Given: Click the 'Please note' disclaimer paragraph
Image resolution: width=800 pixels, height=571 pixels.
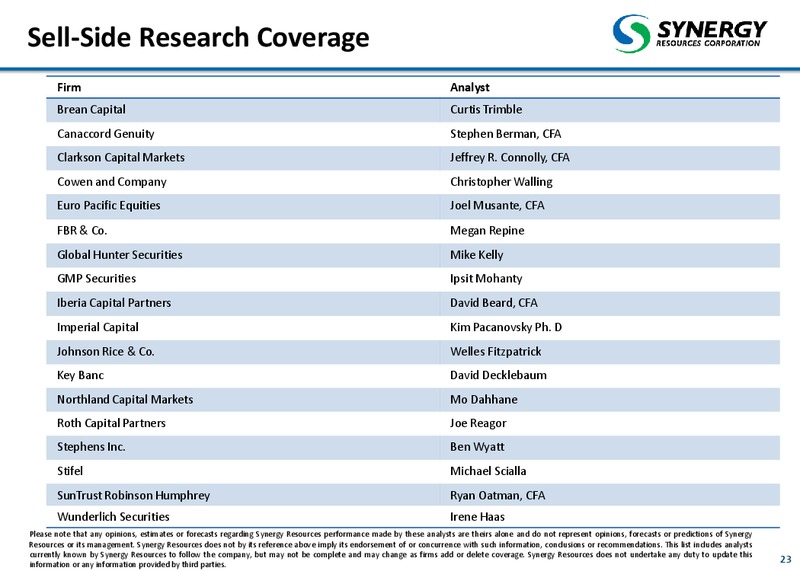Looking at the screenshot, I should pyautogui.click(x=391, y=549).
